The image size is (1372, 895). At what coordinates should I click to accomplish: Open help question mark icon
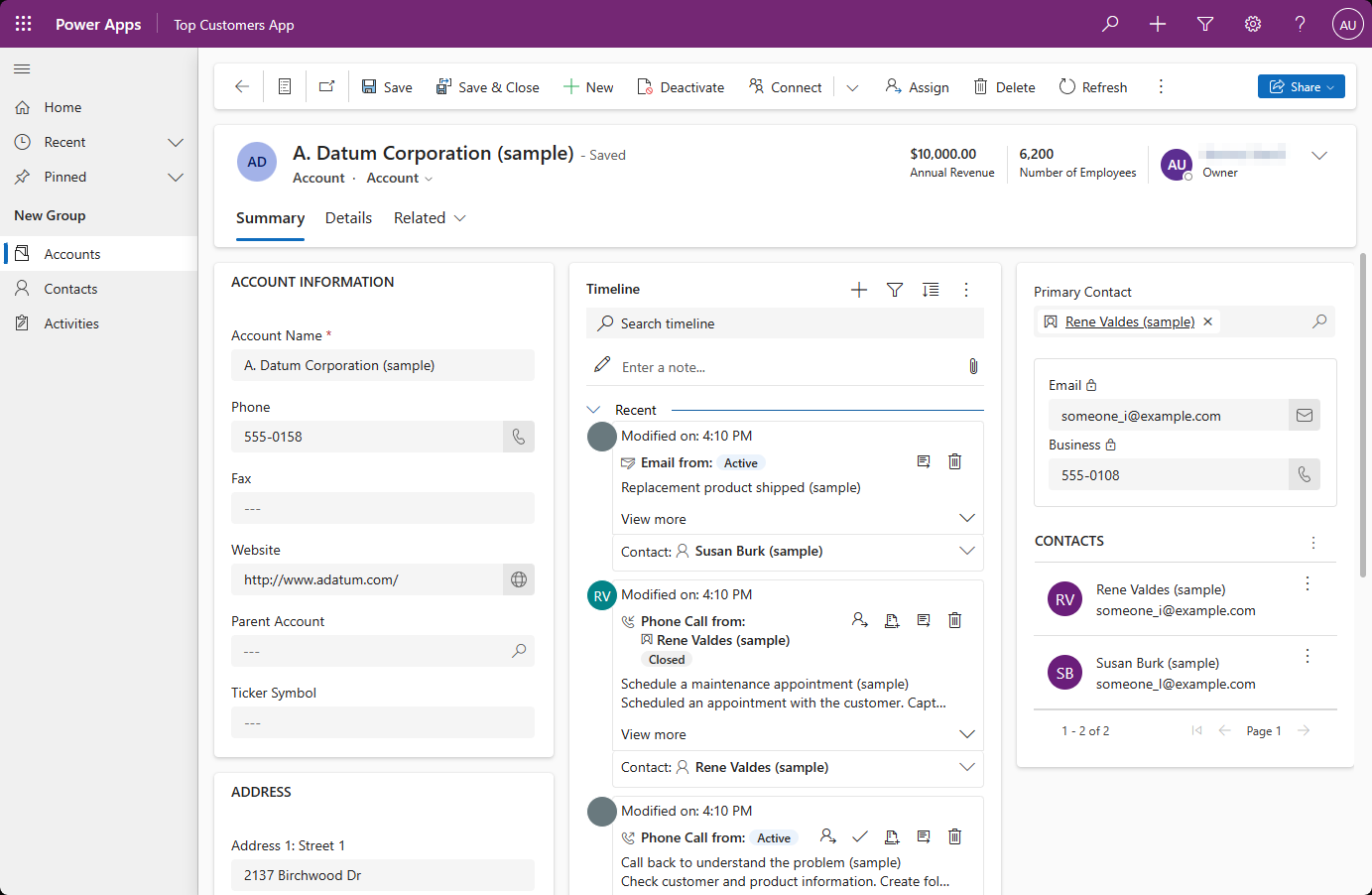(1301, 24)
